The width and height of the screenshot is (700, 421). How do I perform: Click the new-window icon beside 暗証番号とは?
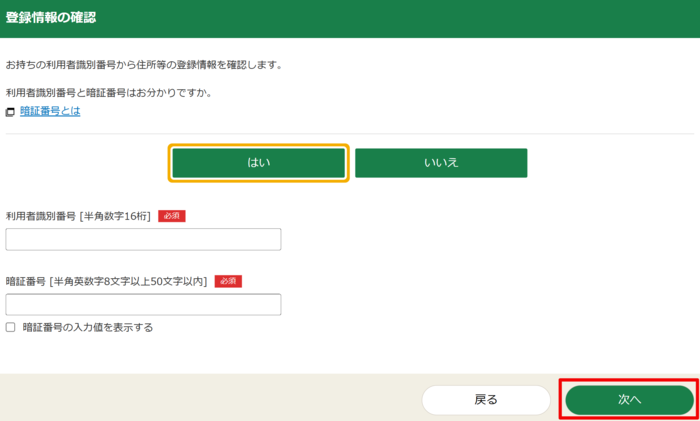[10, 112]
